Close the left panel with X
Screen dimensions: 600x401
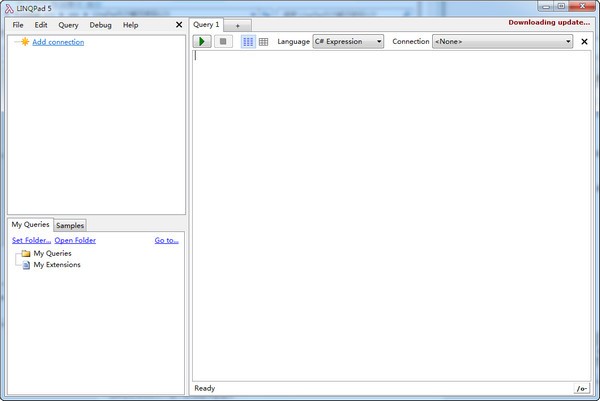[x=179, y=24]
